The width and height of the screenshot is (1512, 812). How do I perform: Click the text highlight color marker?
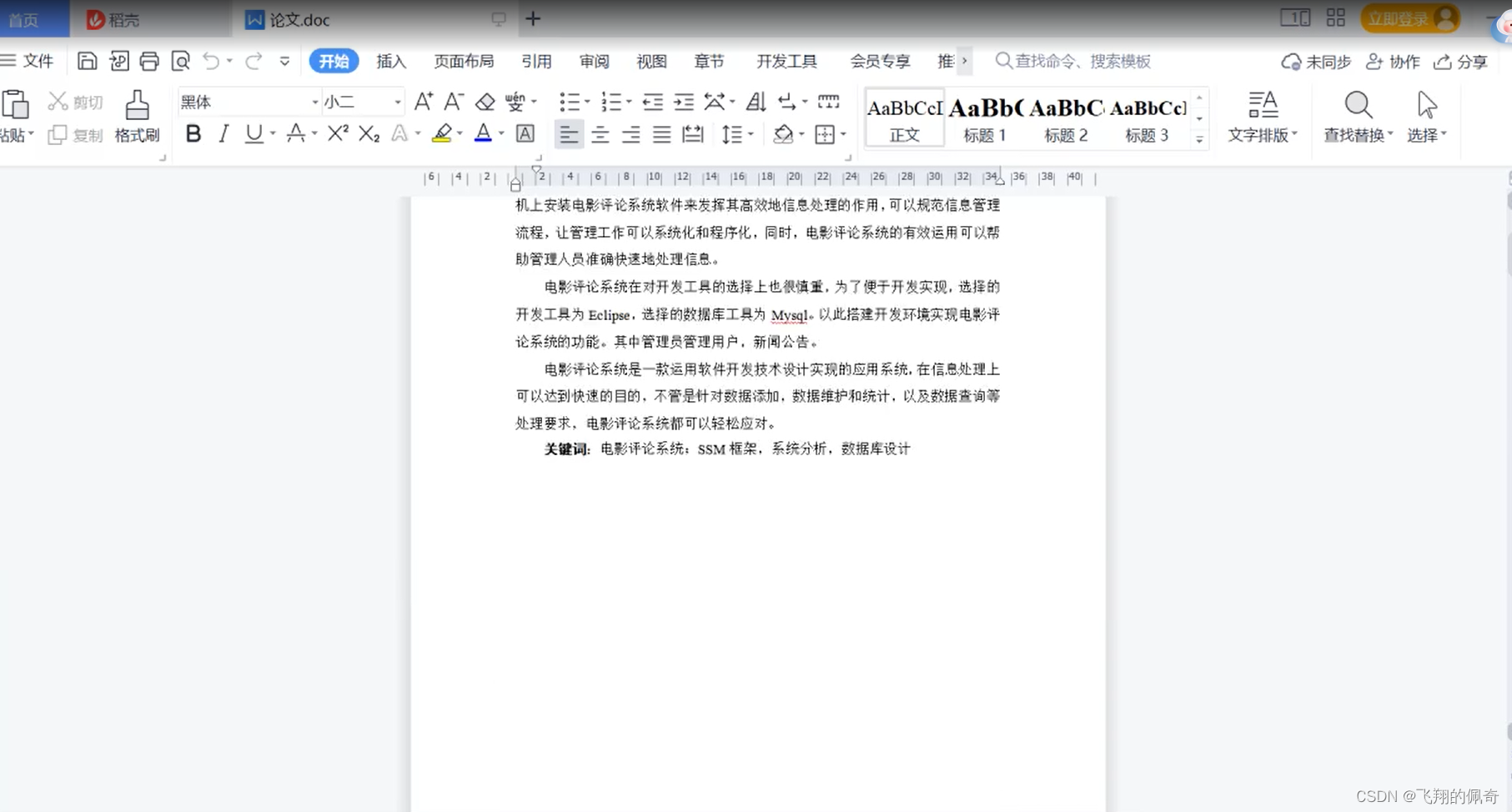[x=442, y=133]
